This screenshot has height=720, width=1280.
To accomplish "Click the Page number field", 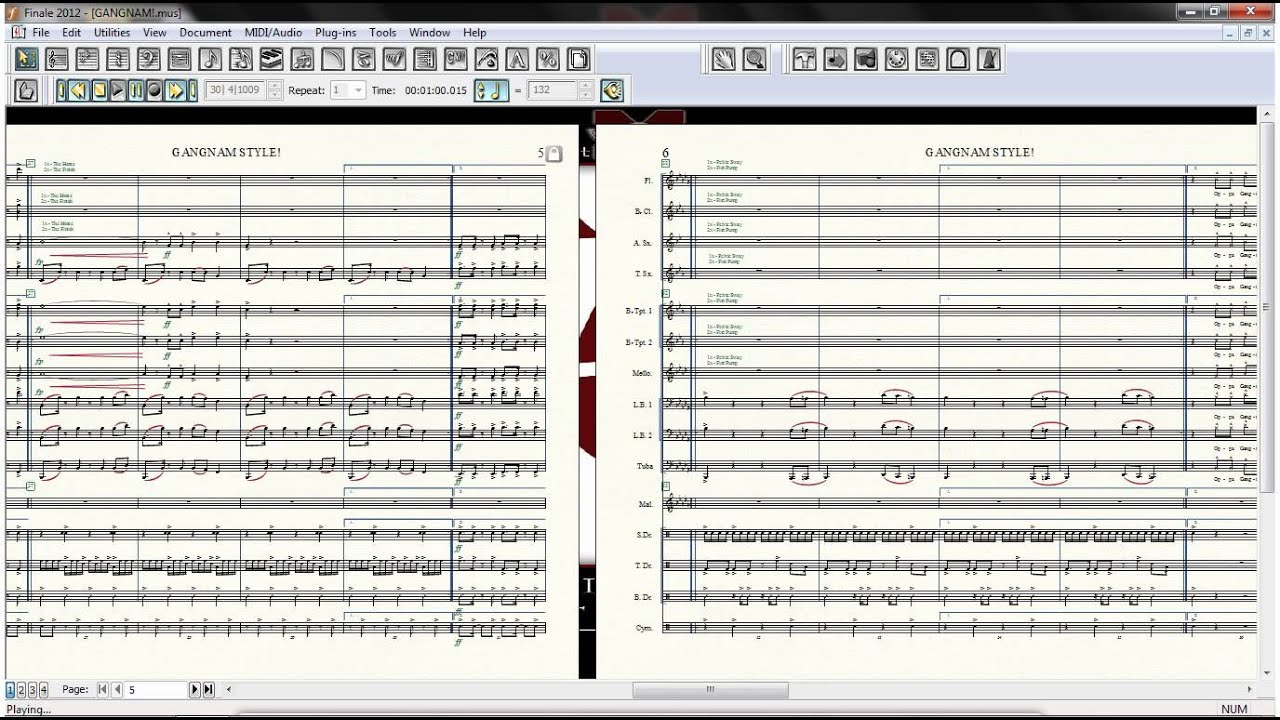I will (156, 689).
